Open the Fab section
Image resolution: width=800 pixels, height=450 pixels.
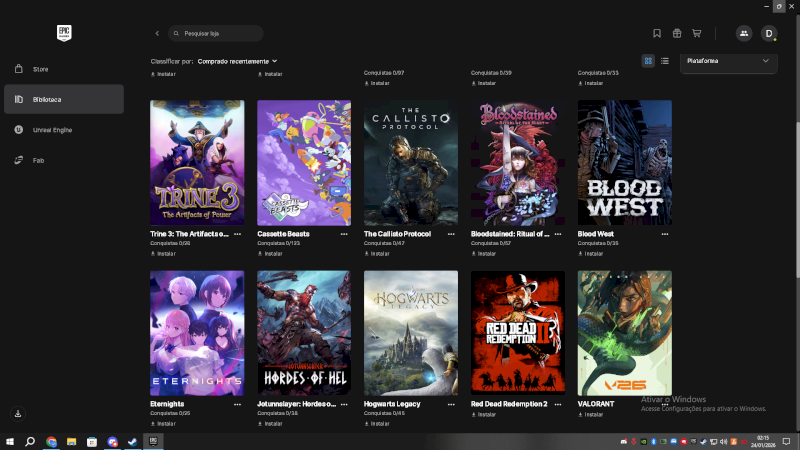point(64,160)
